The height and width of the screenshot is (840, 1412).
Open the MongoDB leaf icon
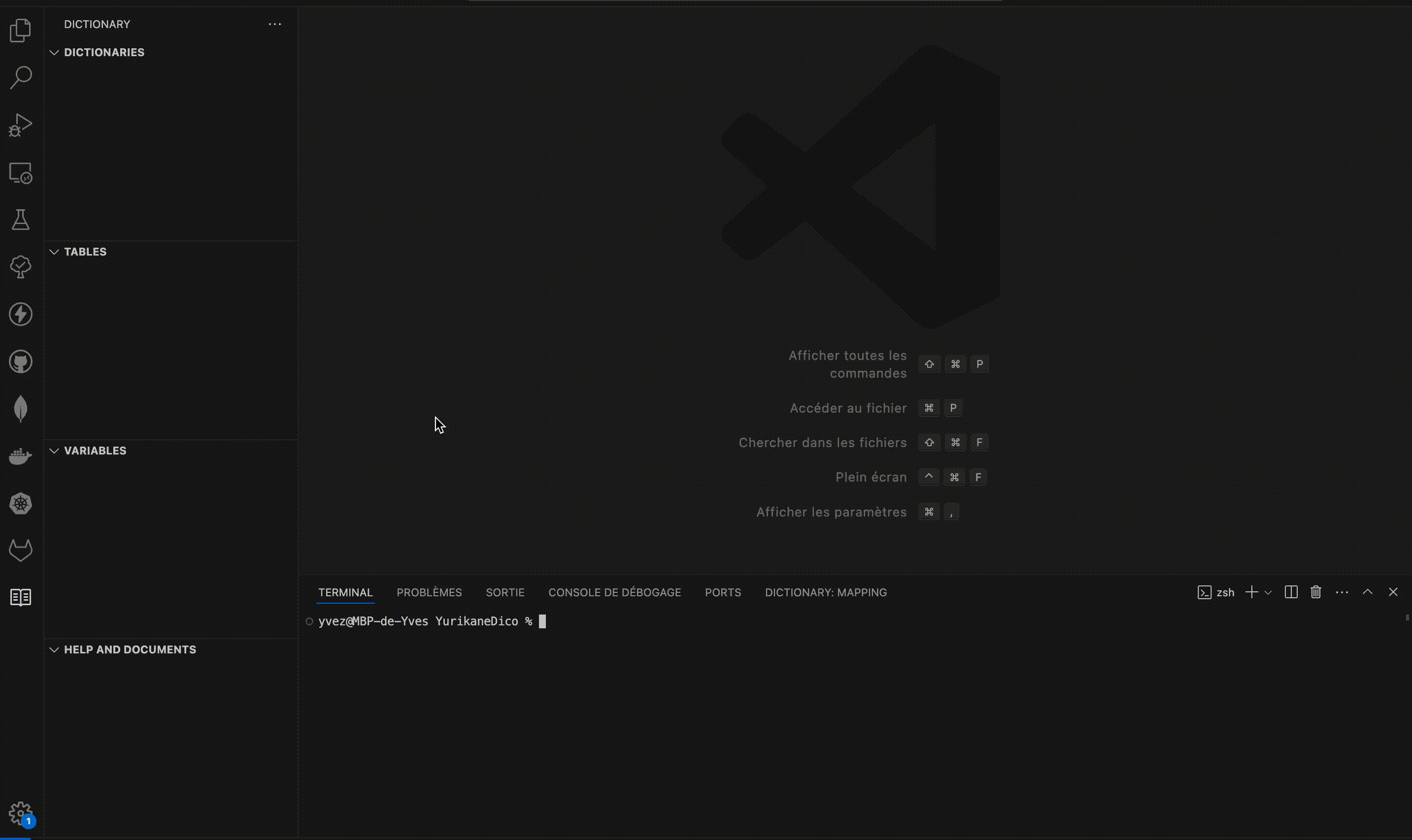[x=20, y=409]
